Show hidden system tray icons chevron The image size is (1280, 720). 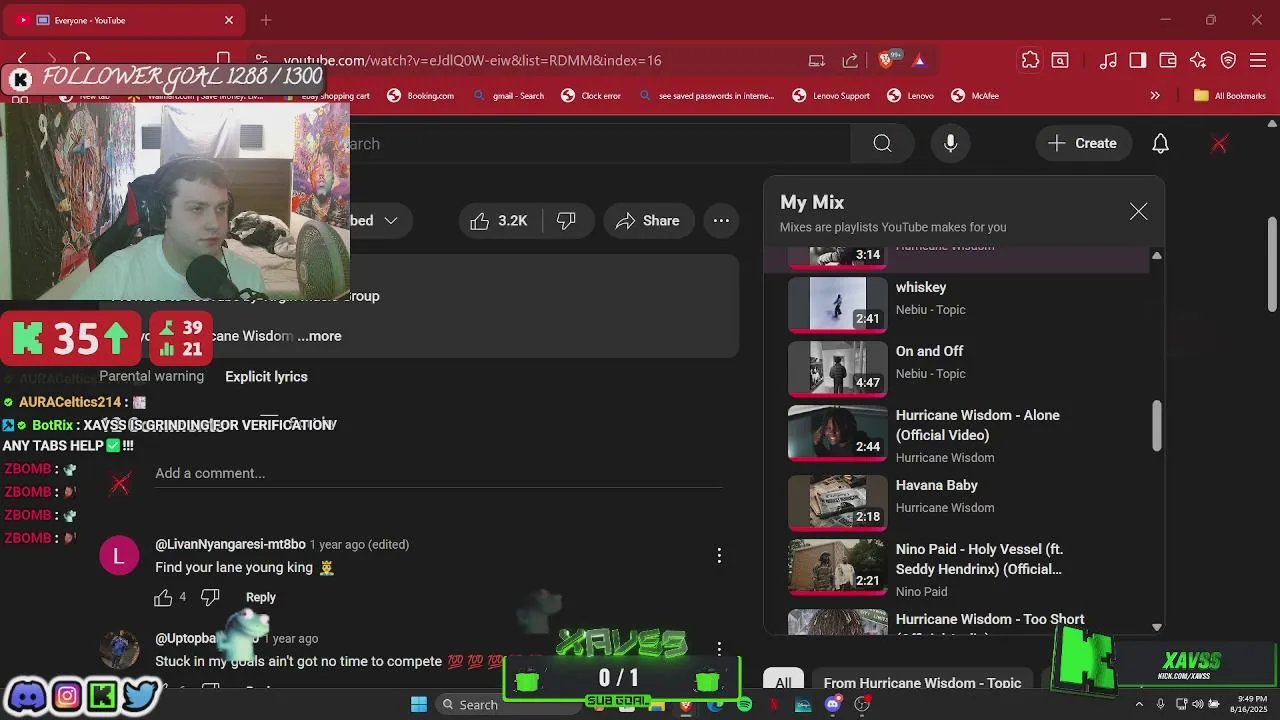1139,704
